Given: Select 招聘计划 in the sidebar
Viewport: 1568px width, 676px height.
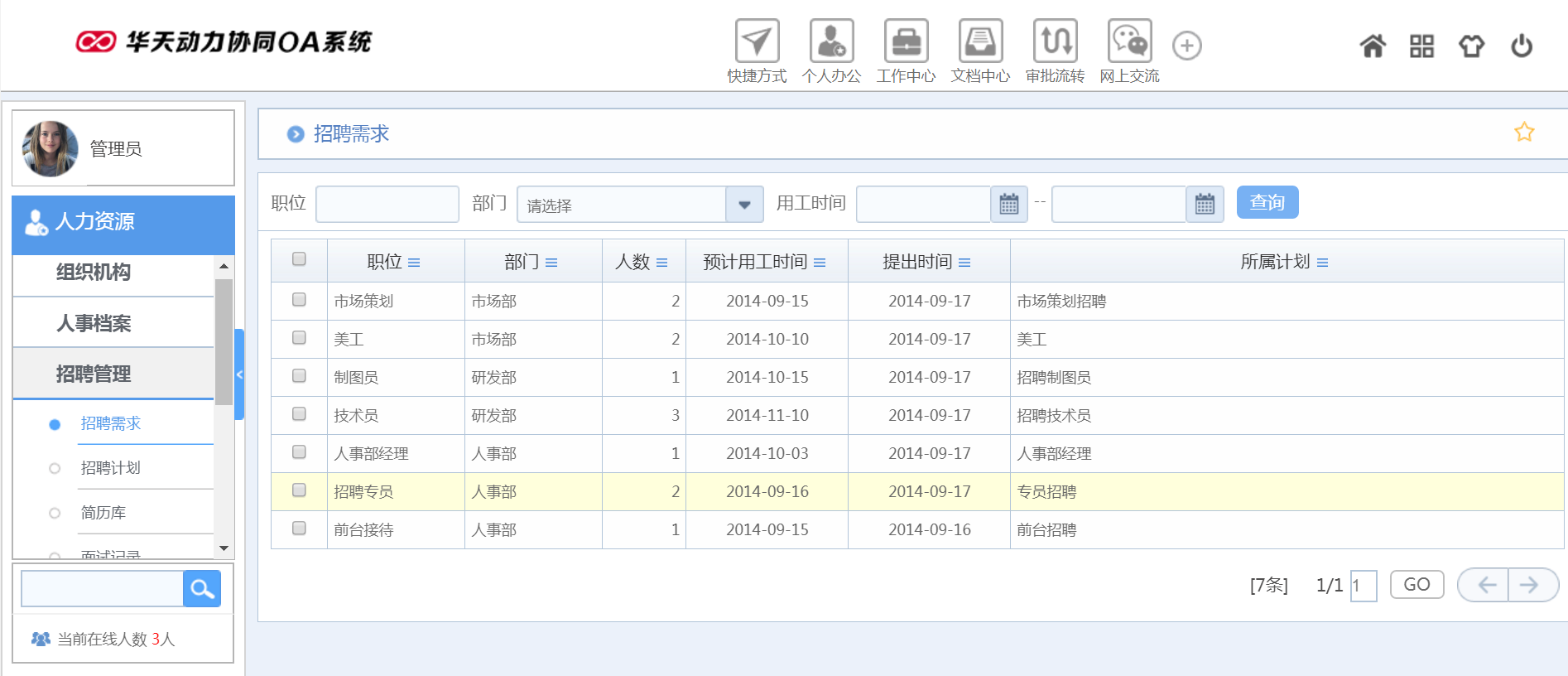Looking at the screenshot, I should pyautogui.click(x=110, y=468).
